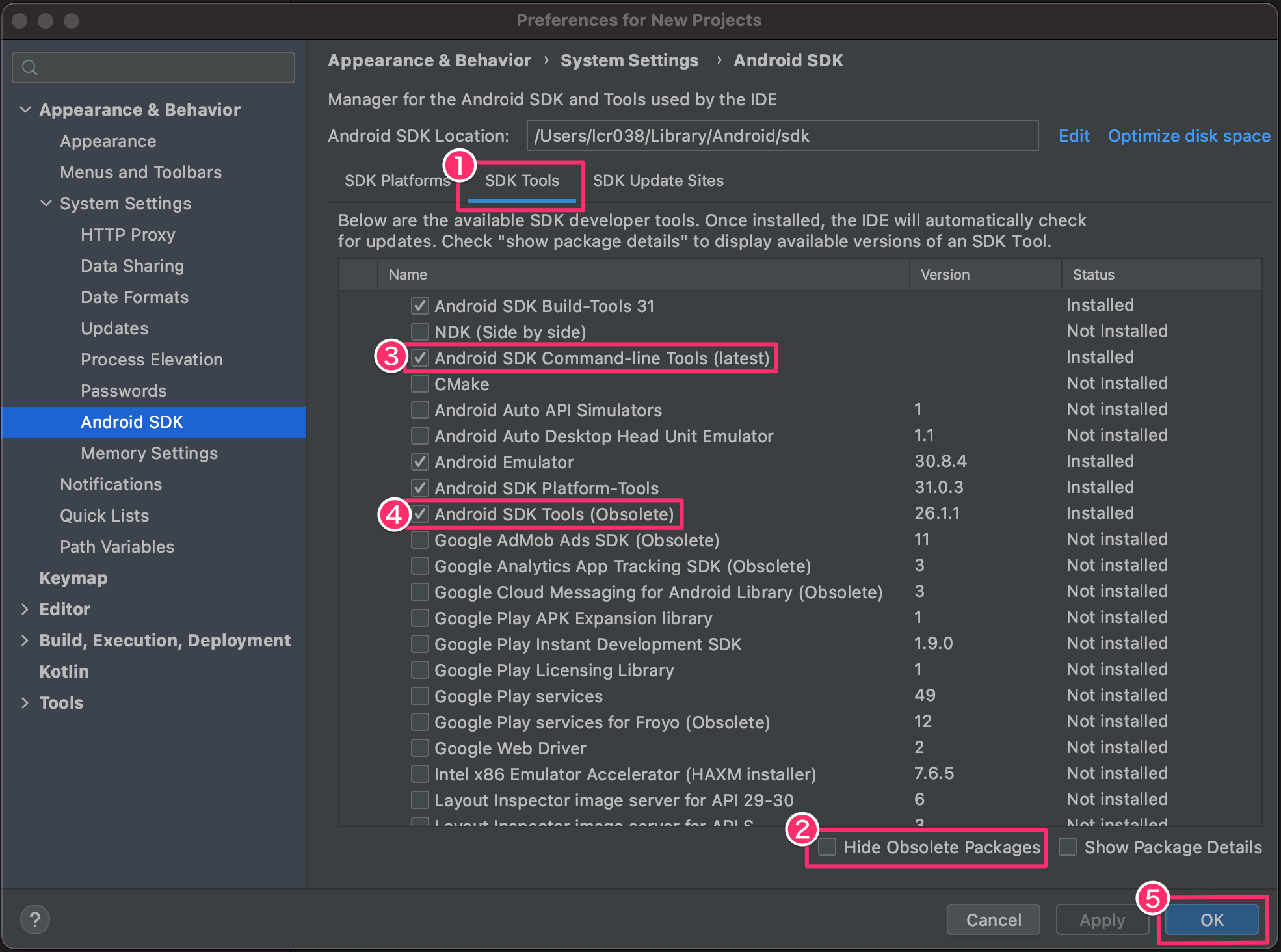Click System Settings in breadcrumb
Screen dimensions: 1281x952
(629, 60)
